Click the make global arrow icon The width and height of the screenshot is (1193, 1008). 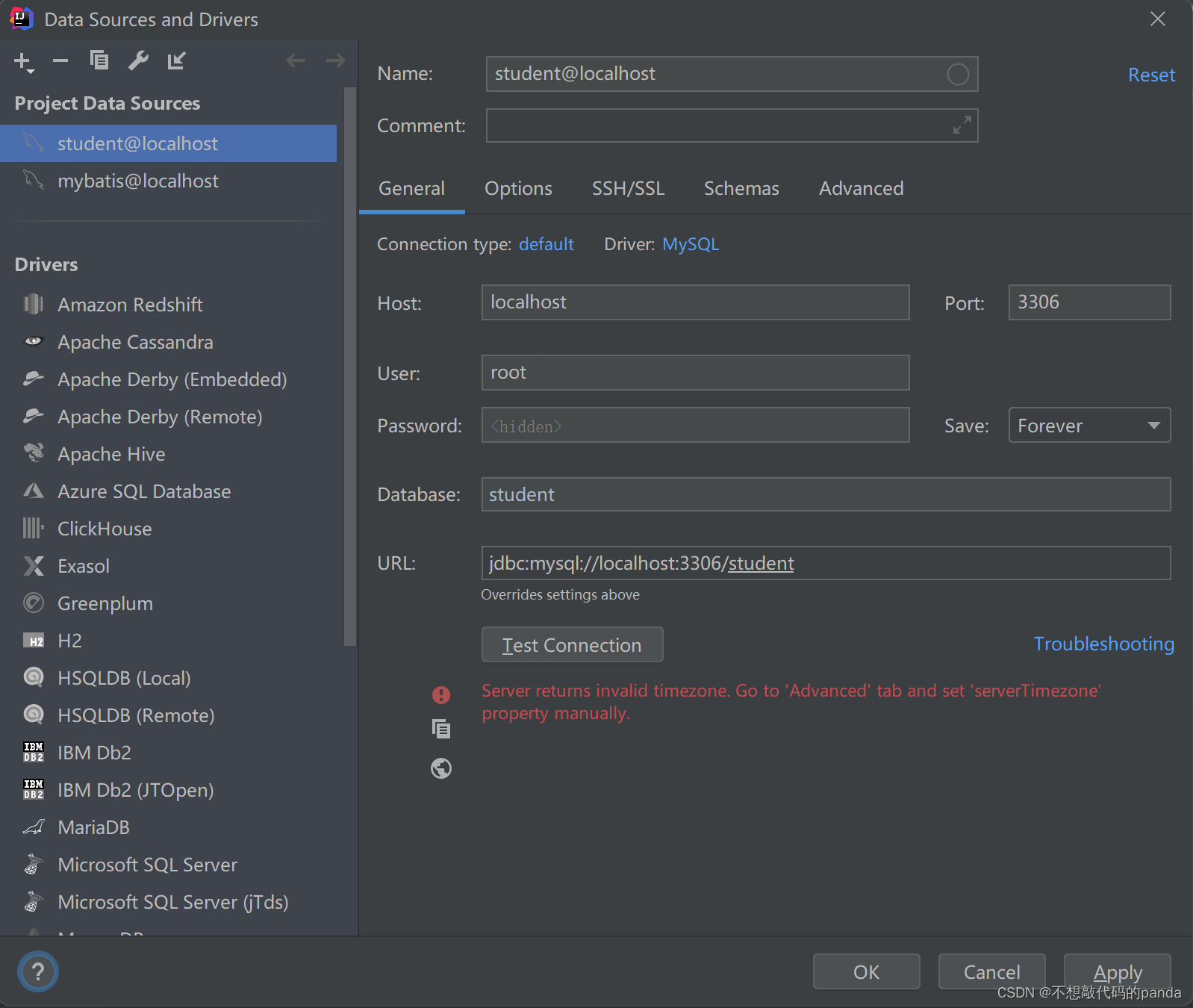coord(176,60)
